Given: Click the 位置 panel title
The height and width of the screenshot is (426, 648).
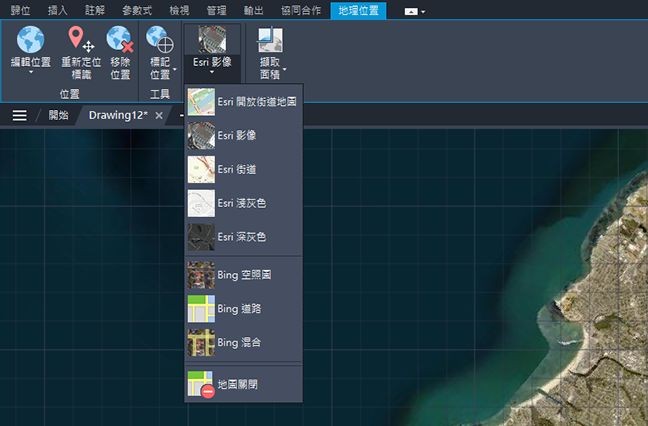Looking at the screenshot, I should (69, 94).
